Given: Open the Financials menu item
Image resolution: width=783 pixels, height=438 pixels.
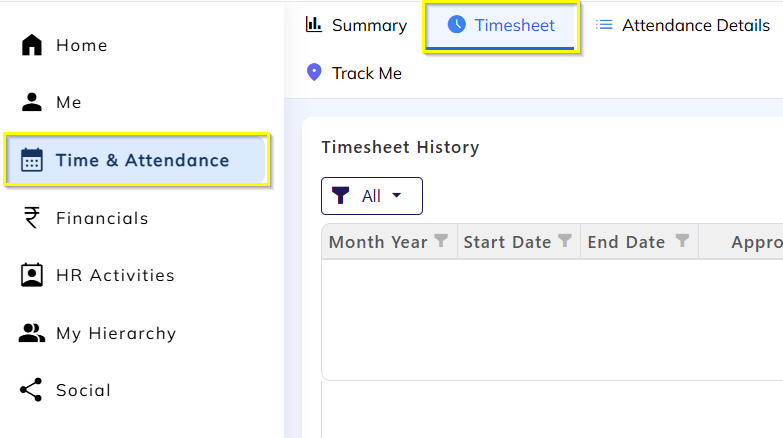Looking at the screenshot, I should tap(102, 218).
